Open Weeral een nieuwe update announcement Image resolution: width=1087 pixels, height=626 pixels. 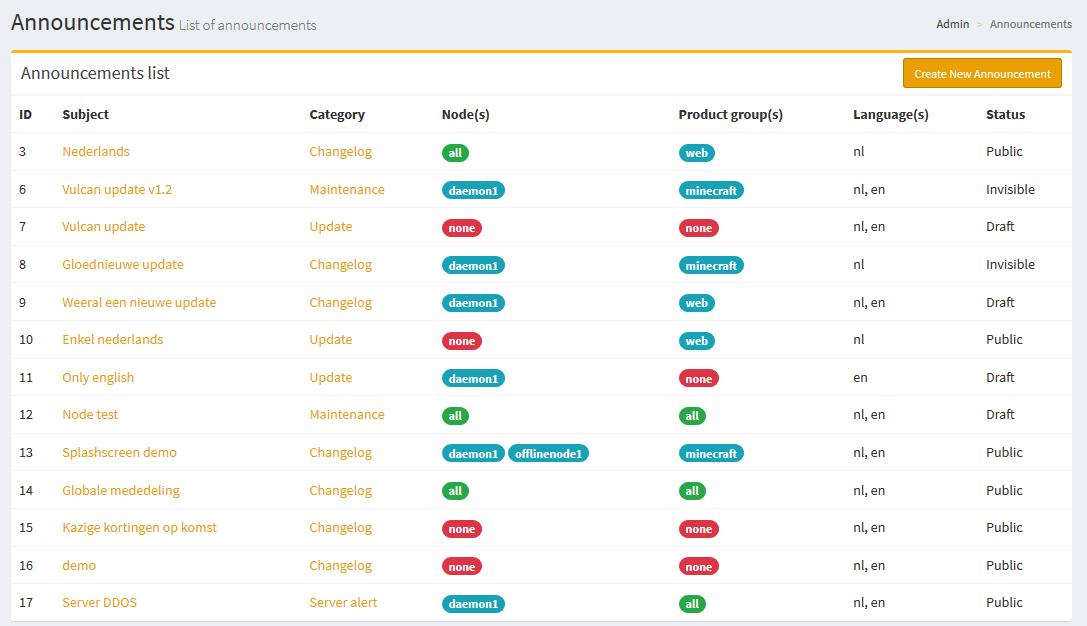pyautogui.click(x=139, y=303)
